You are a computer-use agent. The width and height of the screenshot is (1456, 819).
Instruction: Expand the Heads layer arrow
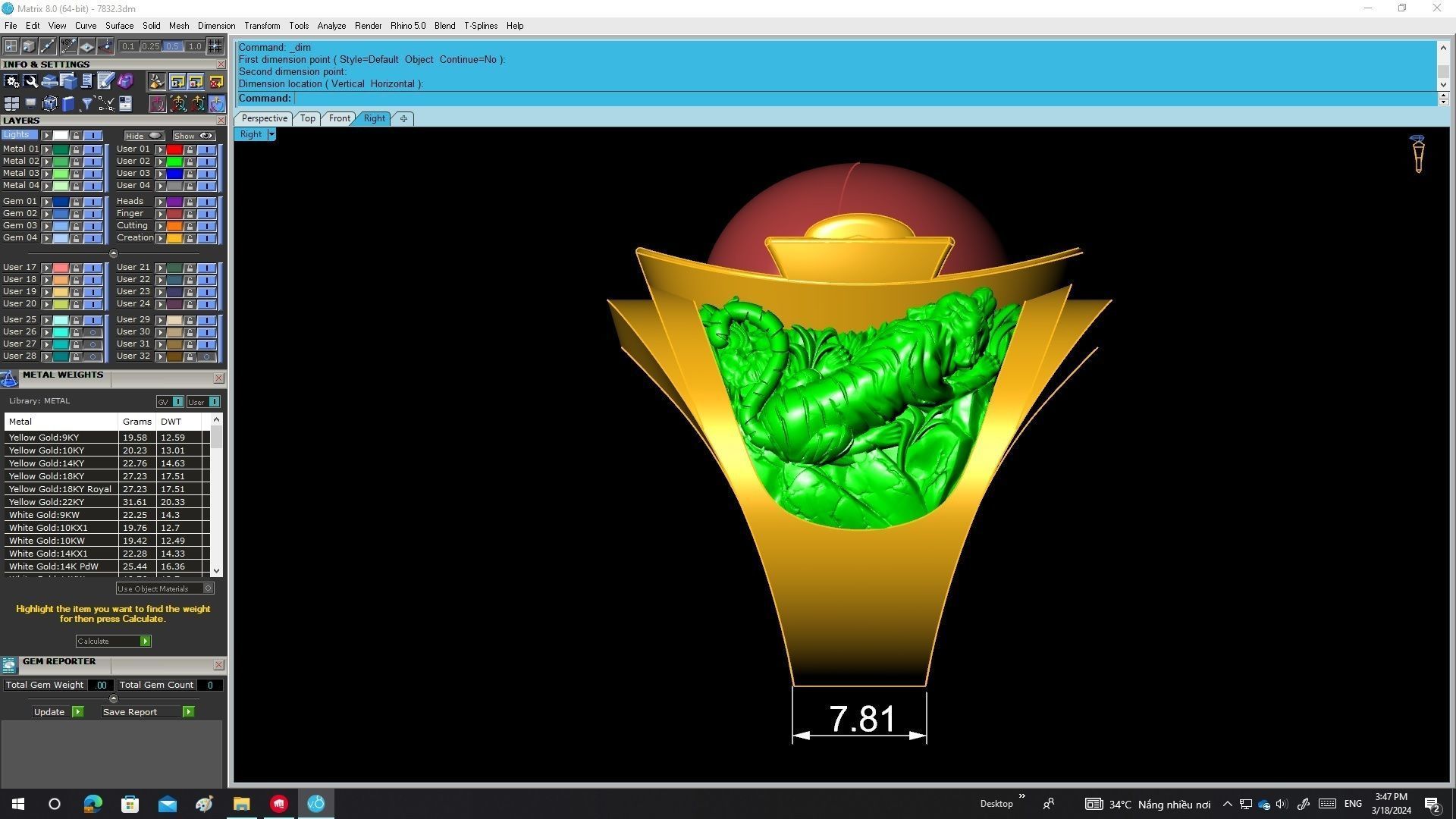160,202
